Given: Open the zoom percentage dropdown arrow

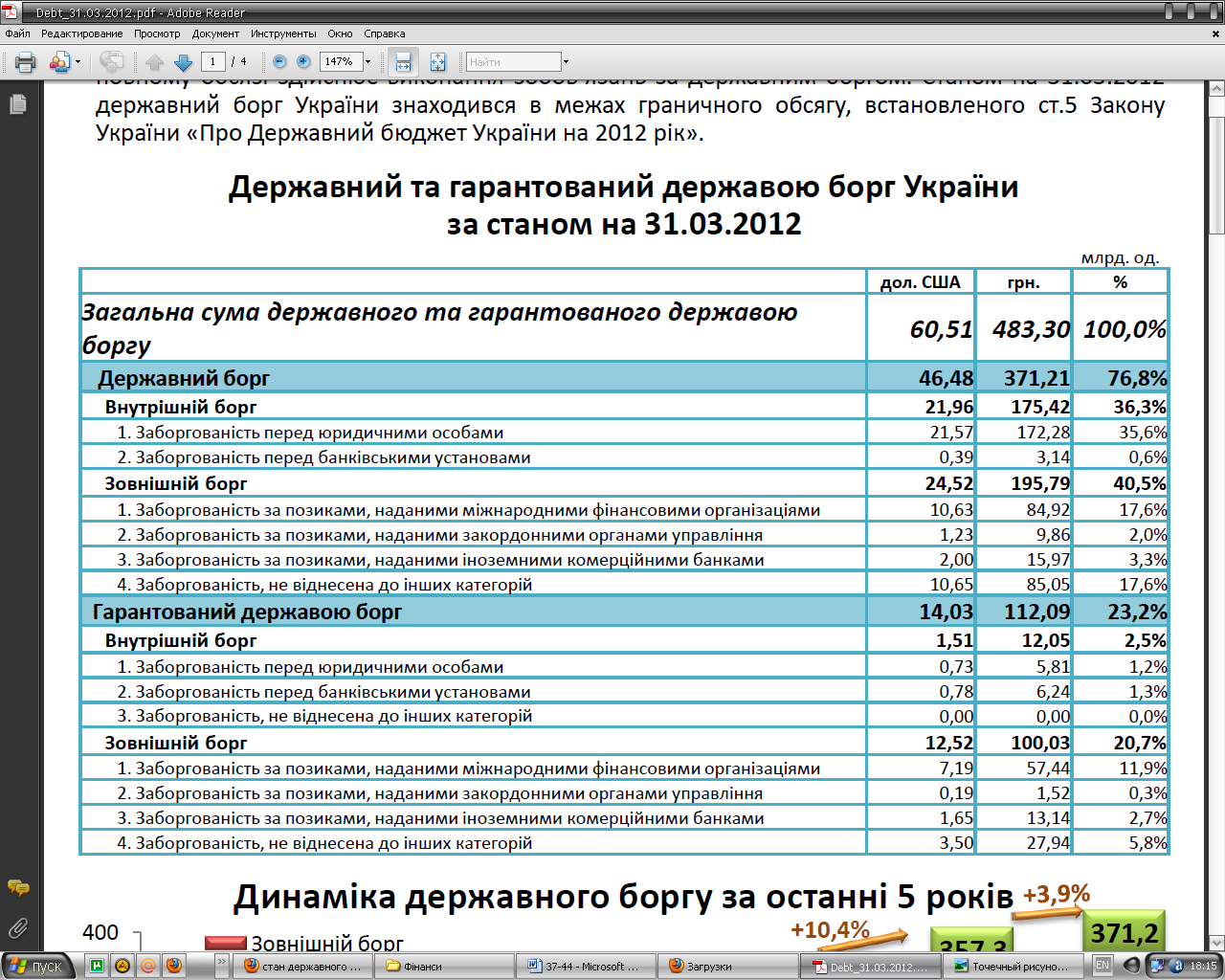Looking at the screenshot, I should (367, 61).
